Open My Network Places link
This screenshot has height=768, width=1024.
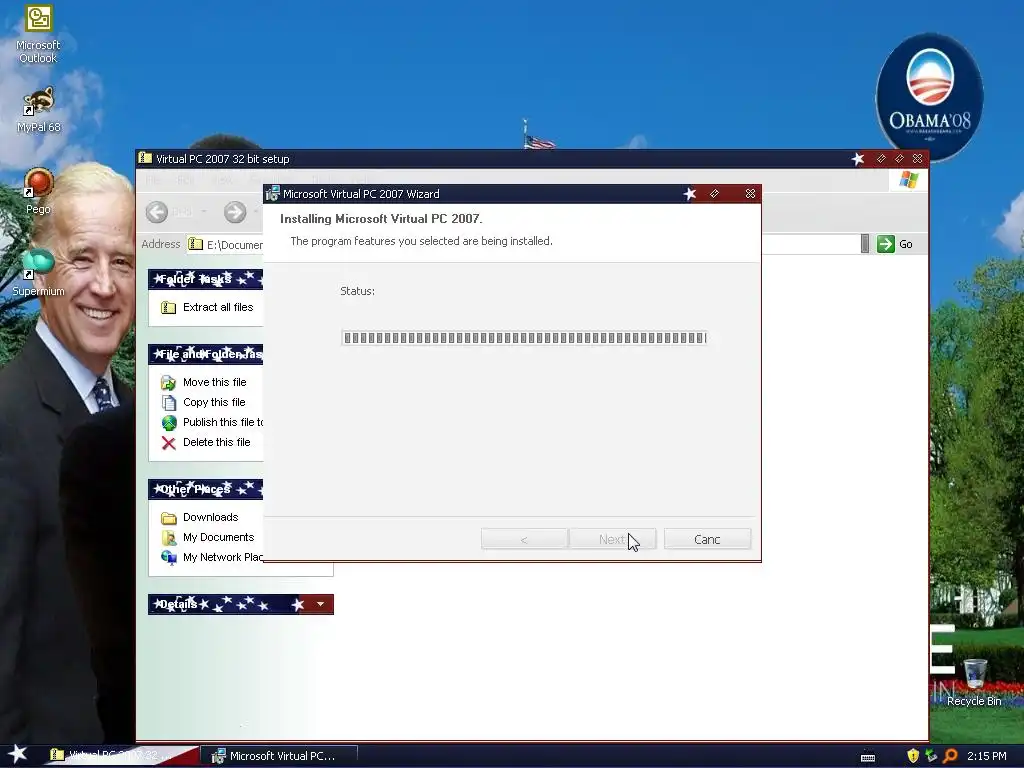(223, 557)
